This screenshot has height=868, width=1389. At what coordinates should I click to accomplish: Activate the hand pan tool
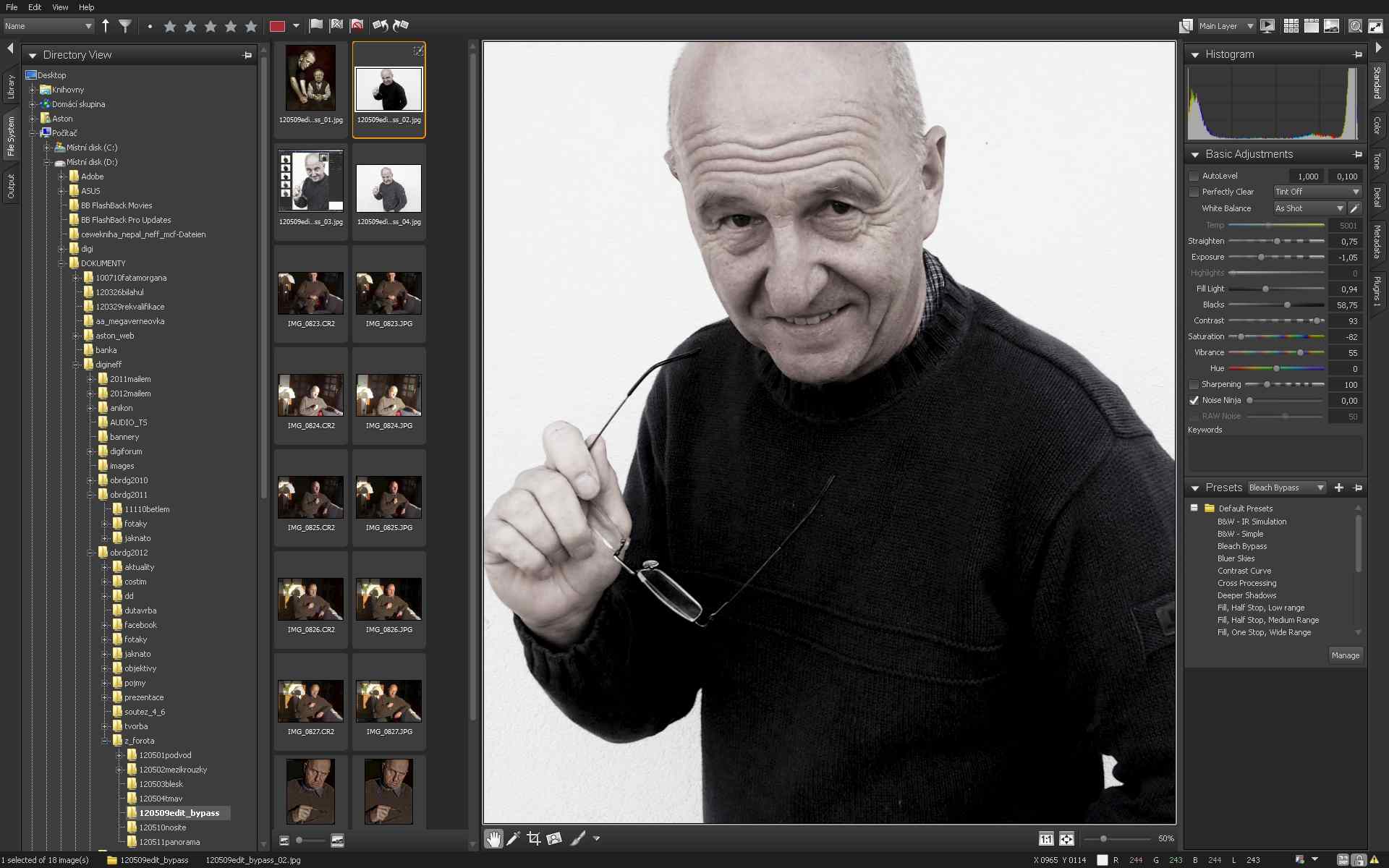pyautogui.click(x=493, y=838)
